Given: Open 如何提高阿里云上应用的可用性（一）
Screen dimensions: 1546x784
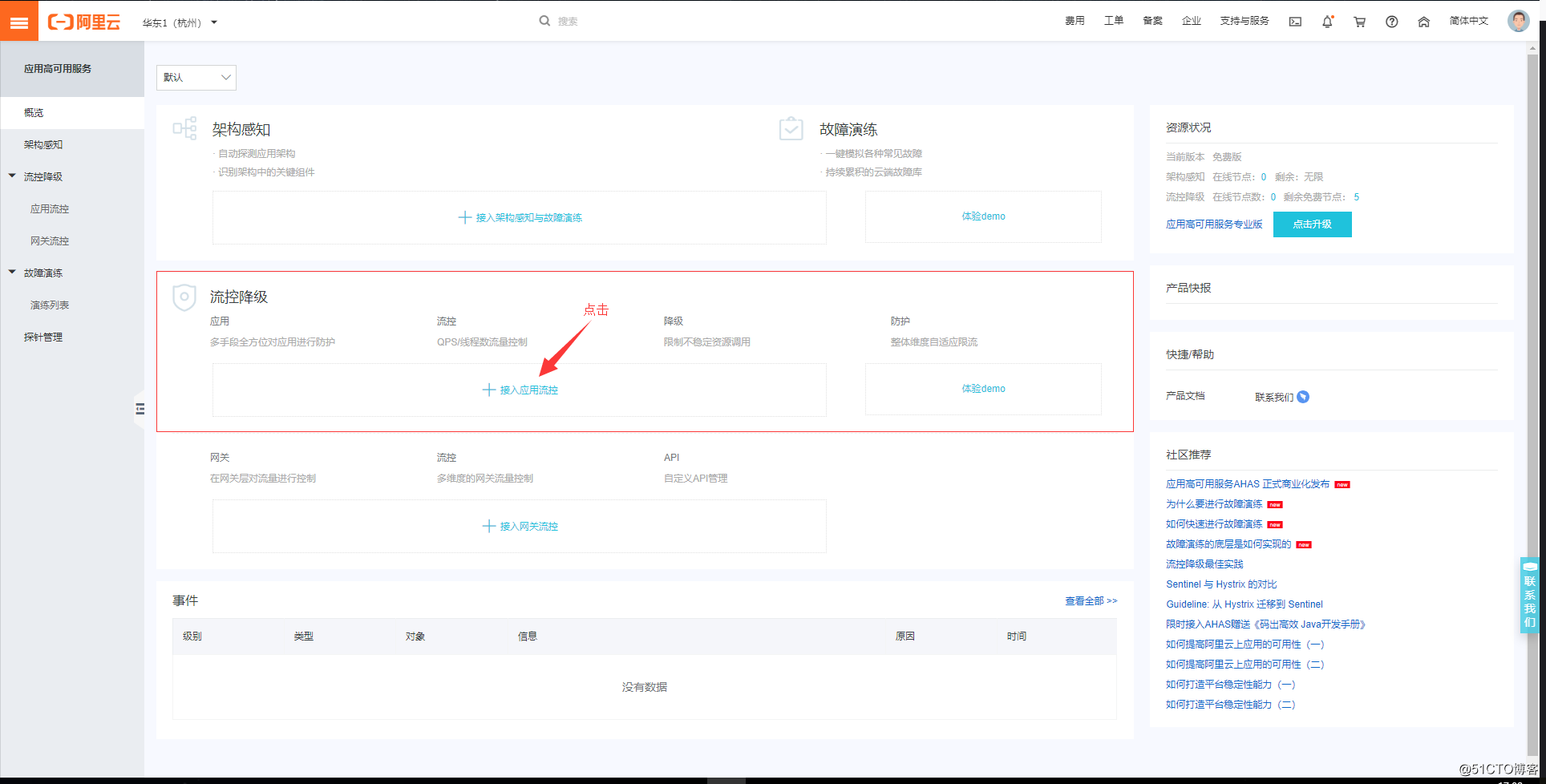Looking at the screenshot, I should 1245,645.
